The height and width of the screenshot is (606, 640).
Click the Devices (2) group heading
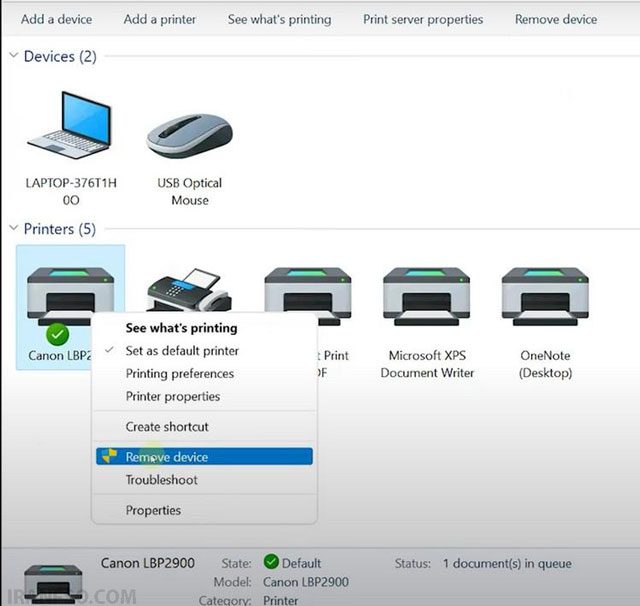tap(60, 56)
